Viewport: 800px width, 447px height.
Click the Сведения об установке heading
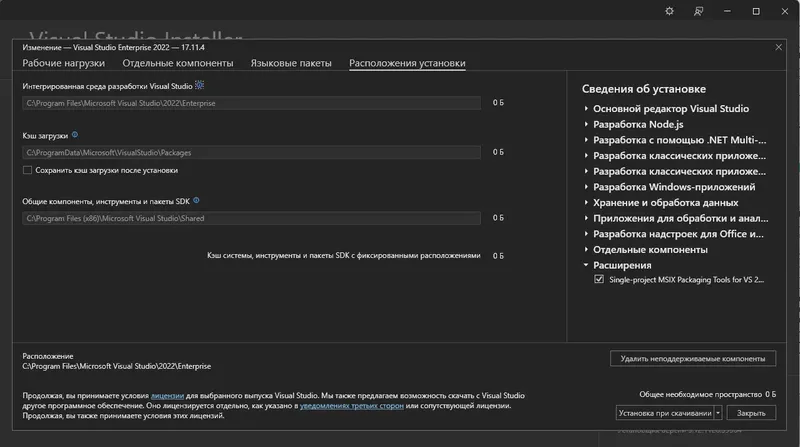click(x=644, y=89)
